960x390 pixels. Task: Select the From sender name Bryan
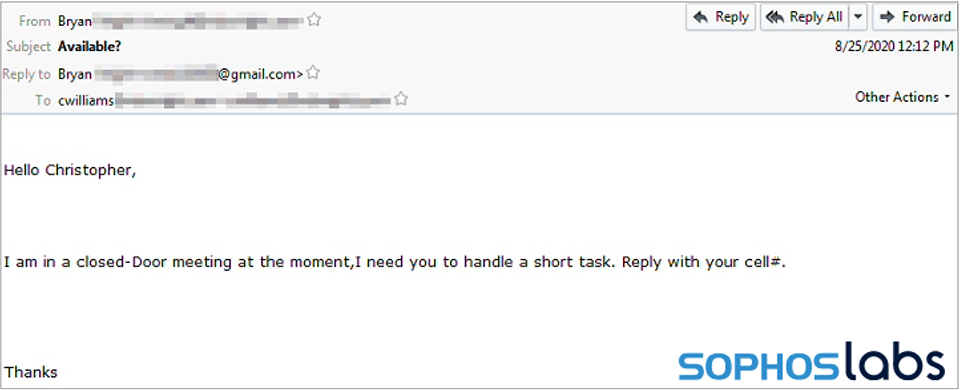(75, 21)
